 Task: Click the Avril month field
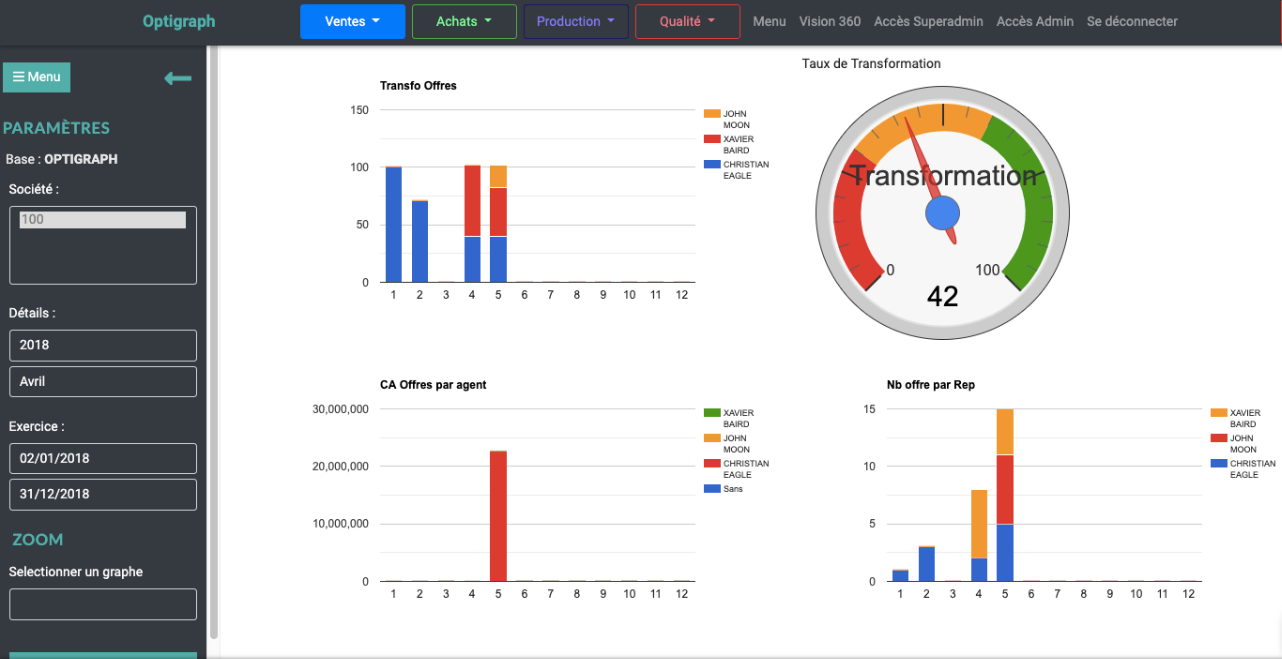pyautogui.click(x=103, y=381)
